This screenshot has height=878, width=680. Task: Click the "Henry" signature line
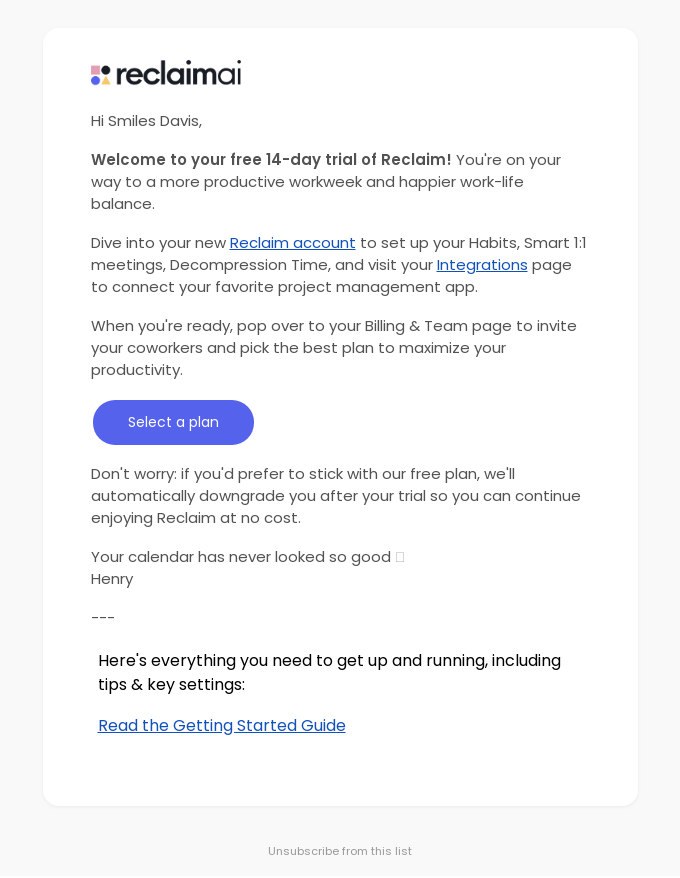pyautogui.click(x=112, y=579)
